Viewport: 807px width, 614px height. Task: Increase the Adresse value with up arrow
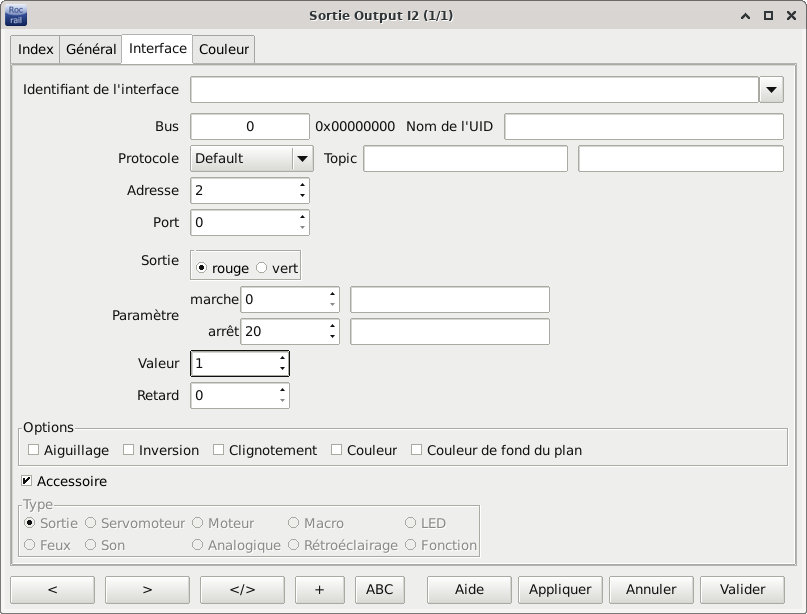302,185
